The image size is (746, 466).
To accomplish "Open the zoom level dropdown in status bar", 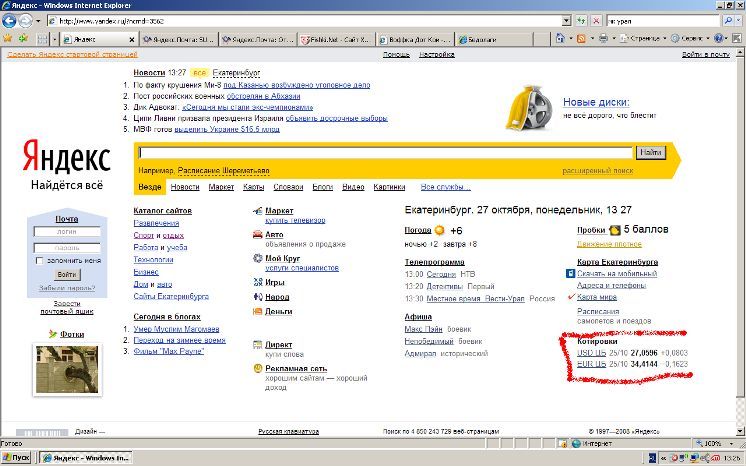I will [x=732, y=444].
